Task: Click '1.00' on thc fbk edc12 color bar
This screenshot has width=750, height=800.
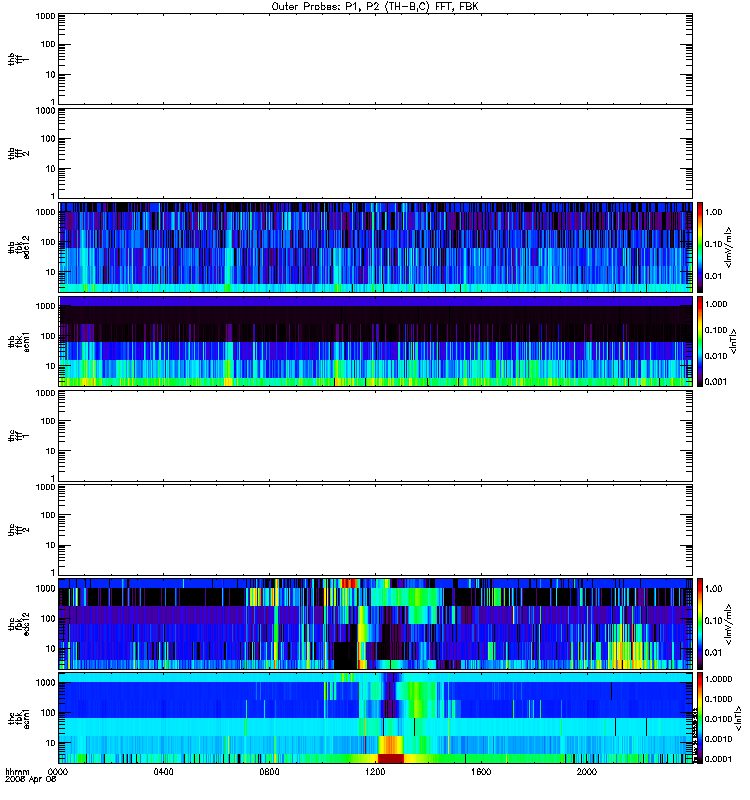Action: (x=713, y=589)
